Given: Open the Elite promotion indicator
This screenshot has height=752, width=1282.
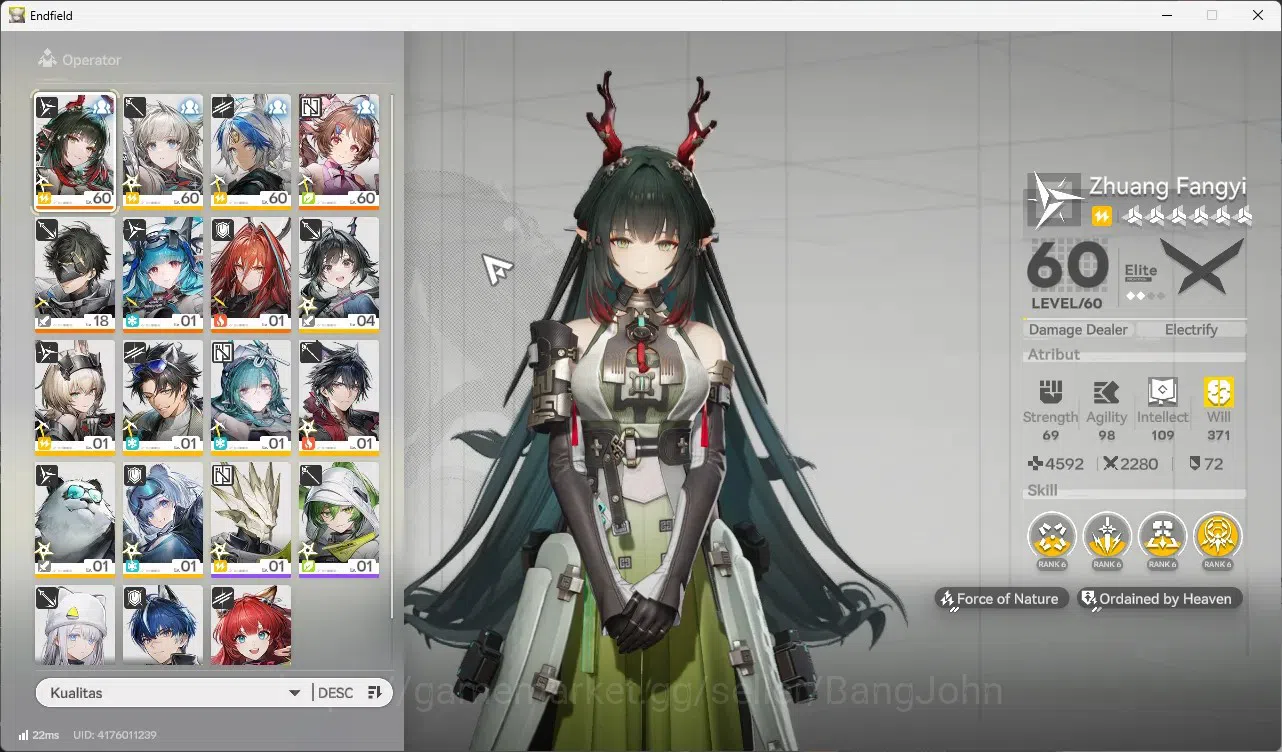Looking at the screenshot, I should (x=1144, y=282).
